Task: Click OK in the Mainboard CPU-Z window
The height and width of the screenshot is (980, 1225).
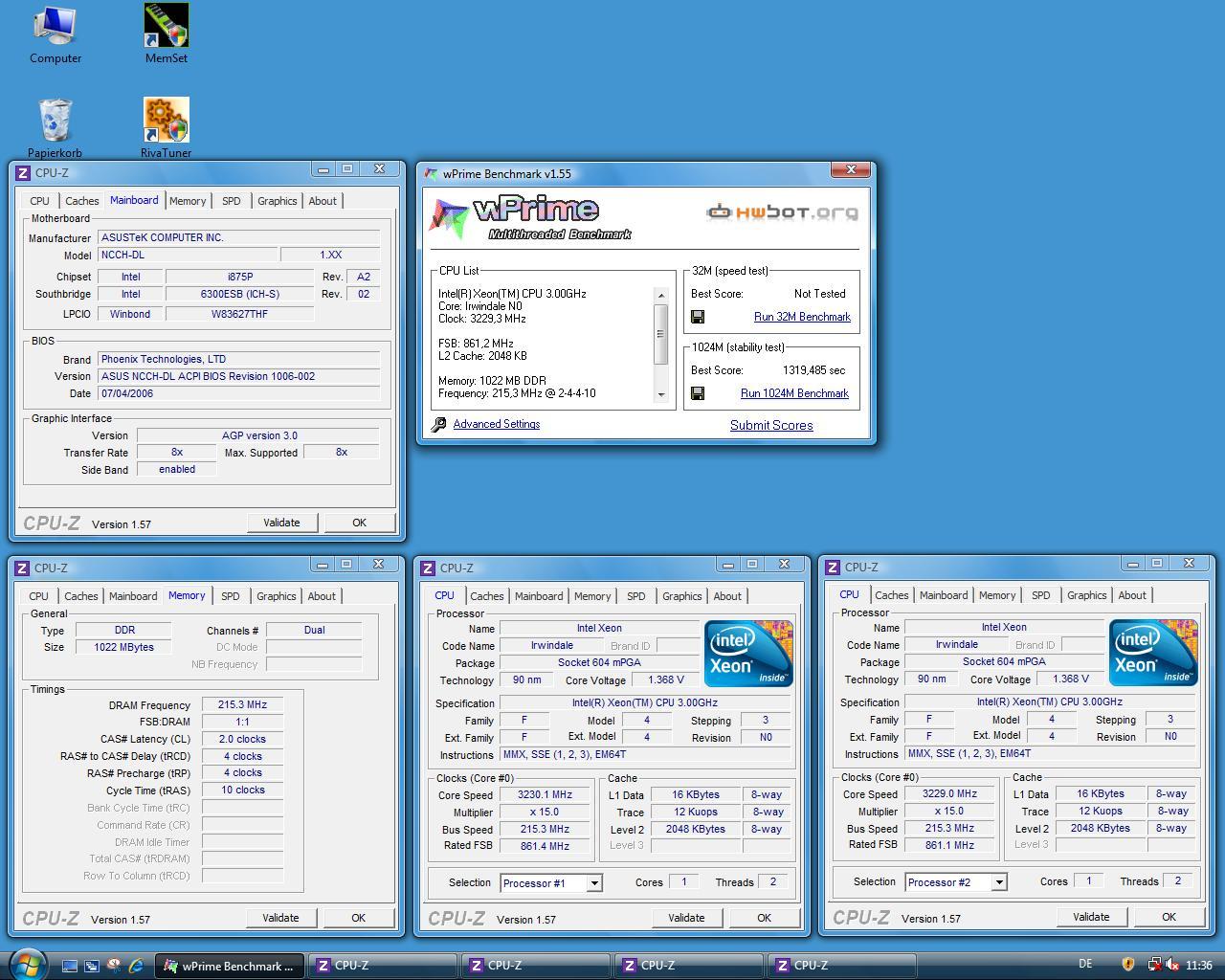Action: pos(360,523)
